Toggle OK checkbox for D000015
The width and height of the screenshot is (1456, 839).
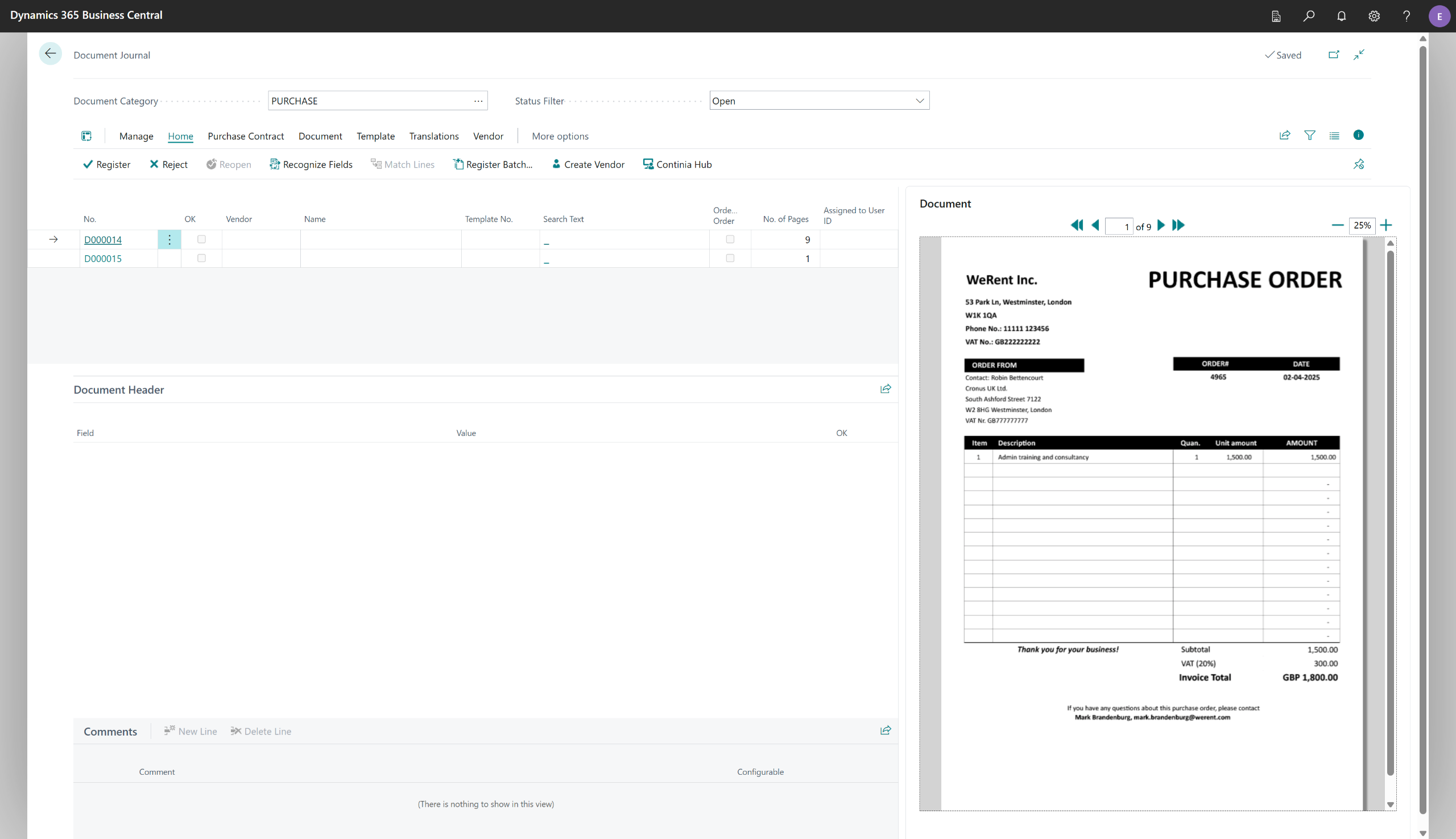pos(201,258)
